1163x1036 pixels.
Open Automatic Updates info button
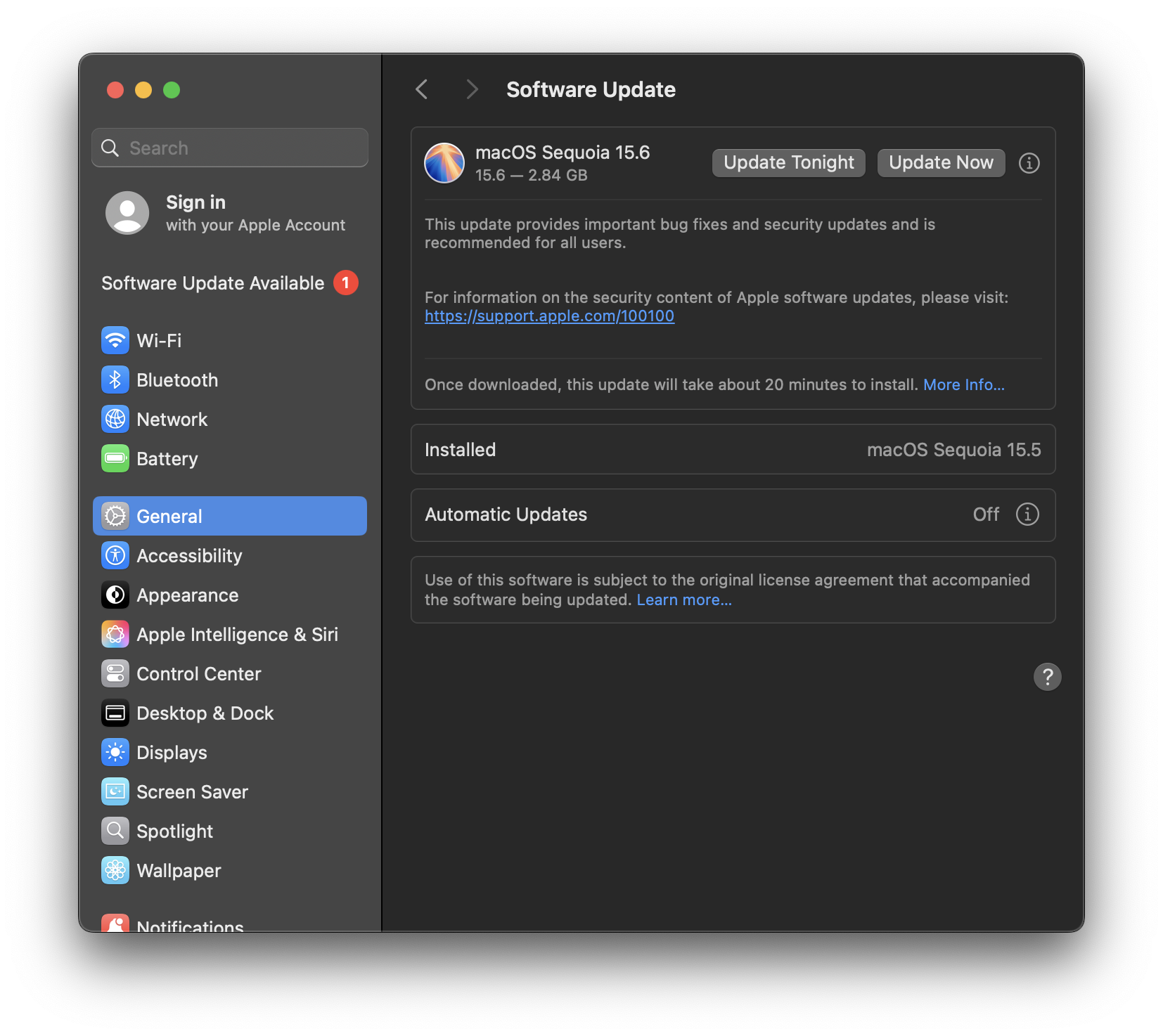tap(1027, 514)
